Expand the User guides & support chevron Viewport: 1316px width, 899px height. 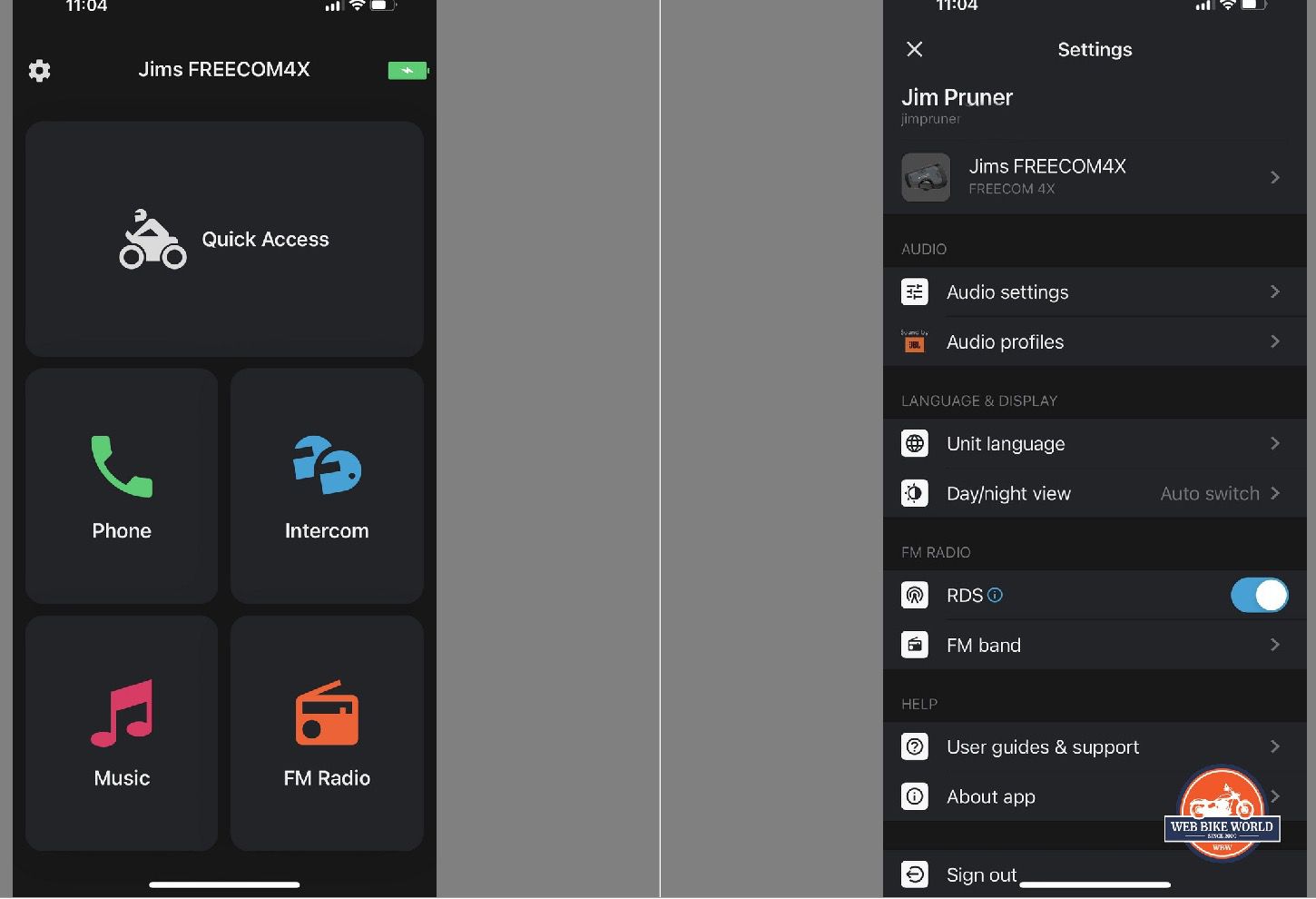pyautogui.click(x=1275, y=746)
